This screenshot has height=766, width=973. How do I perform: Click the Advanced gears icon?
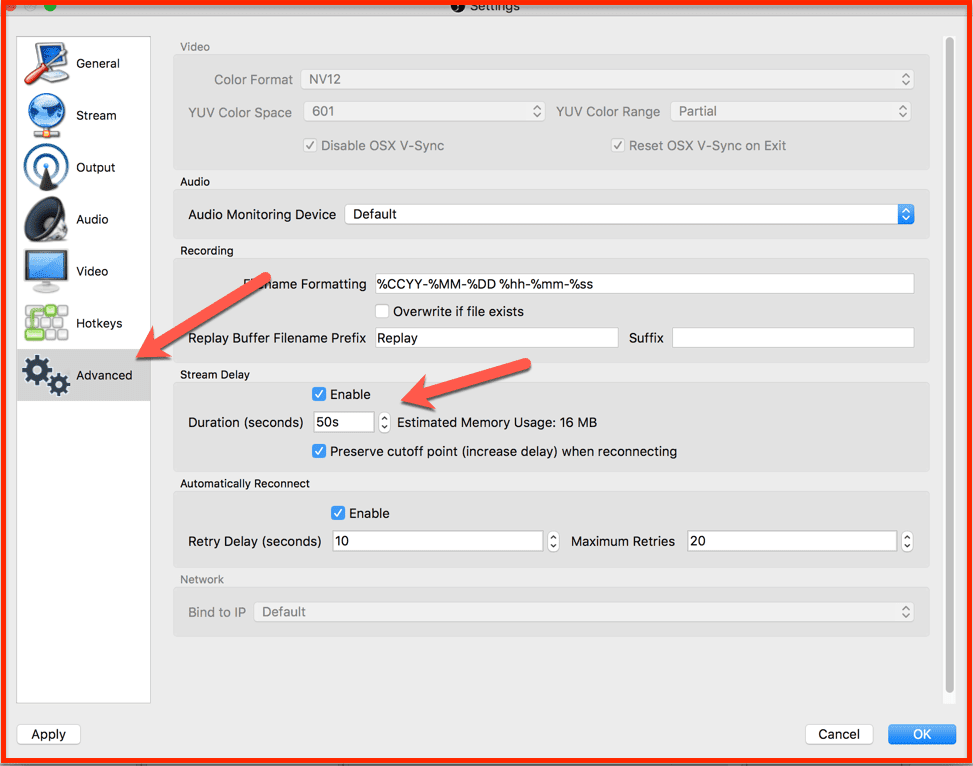point(46,375)
